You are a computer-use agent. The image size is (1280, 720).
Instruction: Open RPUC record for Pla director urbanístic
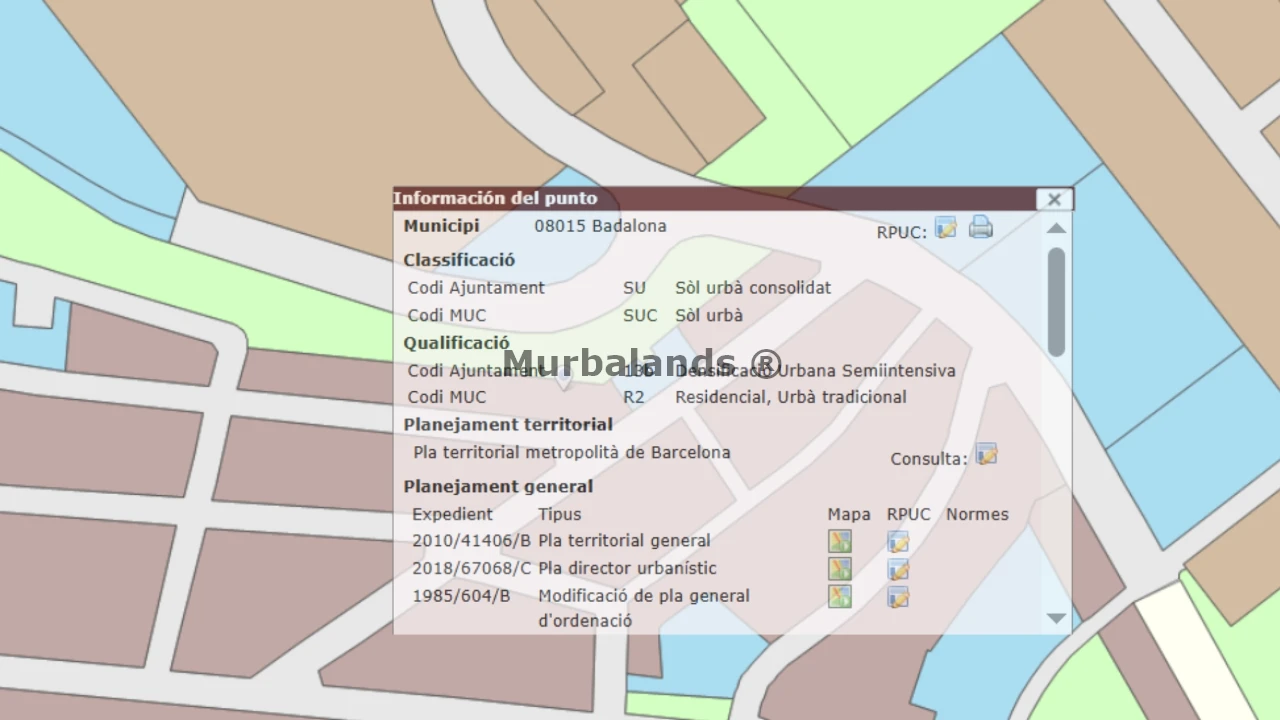pyautogui.click(x=898, y=569)
